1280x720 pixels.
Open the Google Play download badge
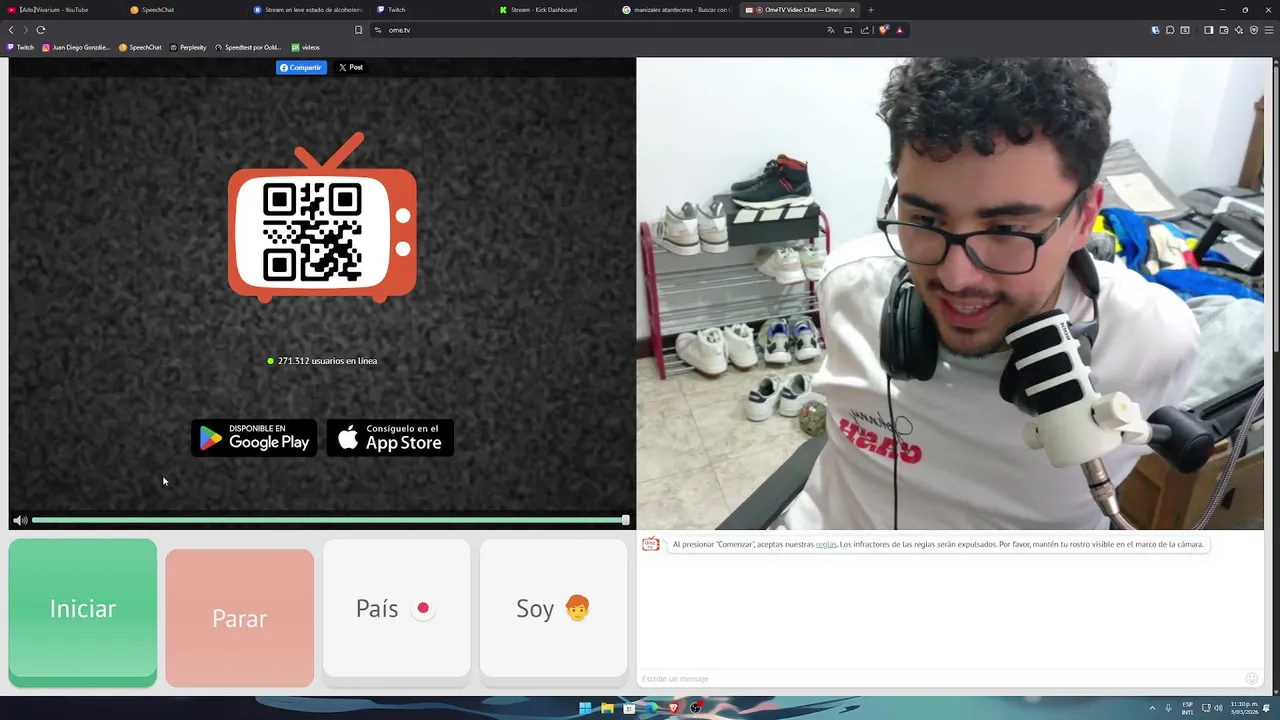click(x=254, y=438)
